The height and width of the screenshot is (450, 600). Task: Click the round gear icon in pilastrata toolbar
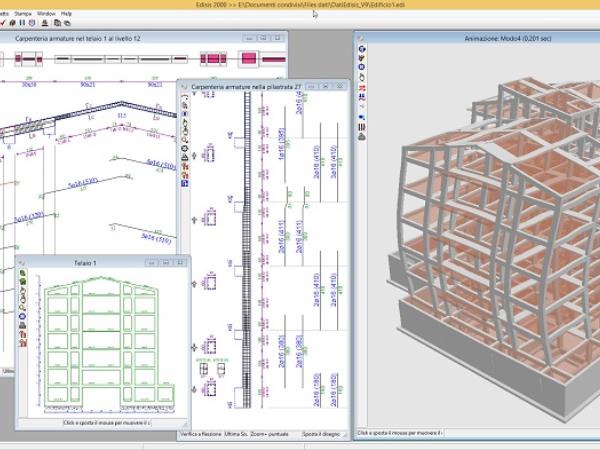click(x=185, y=148)
